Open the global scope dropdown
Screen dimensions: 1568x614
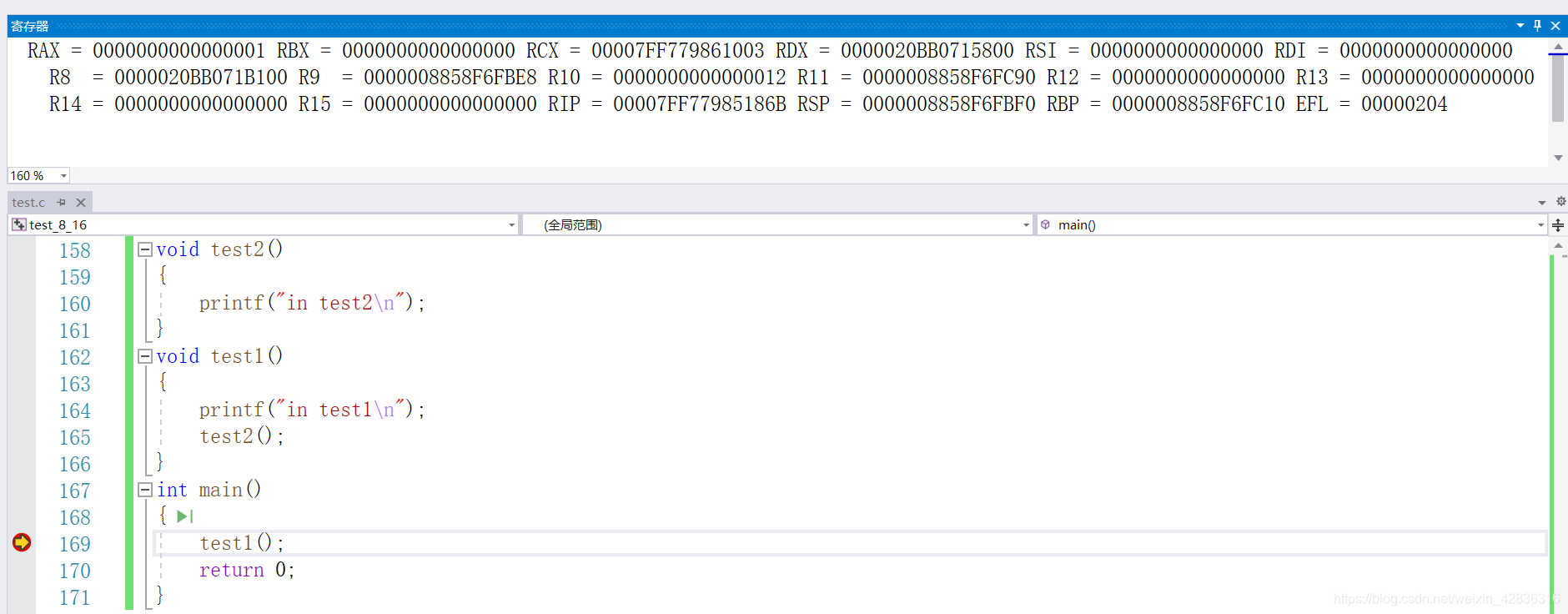click(1027, 225)
